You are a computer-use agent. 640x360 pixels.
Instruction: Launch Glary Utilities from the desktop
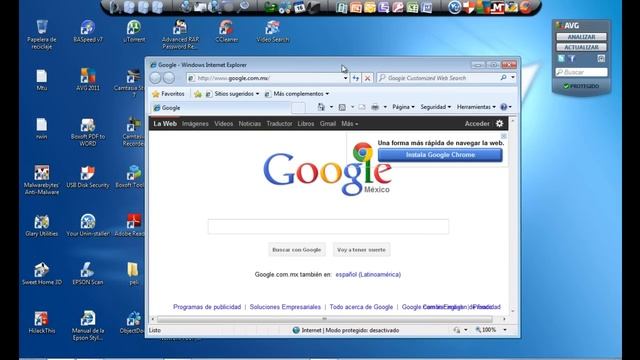pos(42,225)
